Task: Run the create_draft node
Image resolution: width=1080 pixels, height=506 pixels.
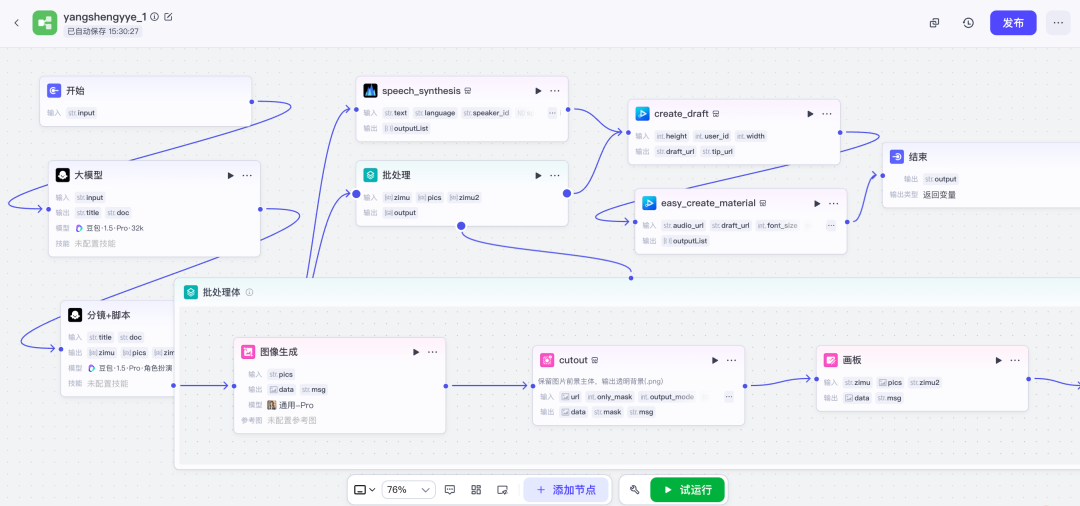Action: pos(811,114)
